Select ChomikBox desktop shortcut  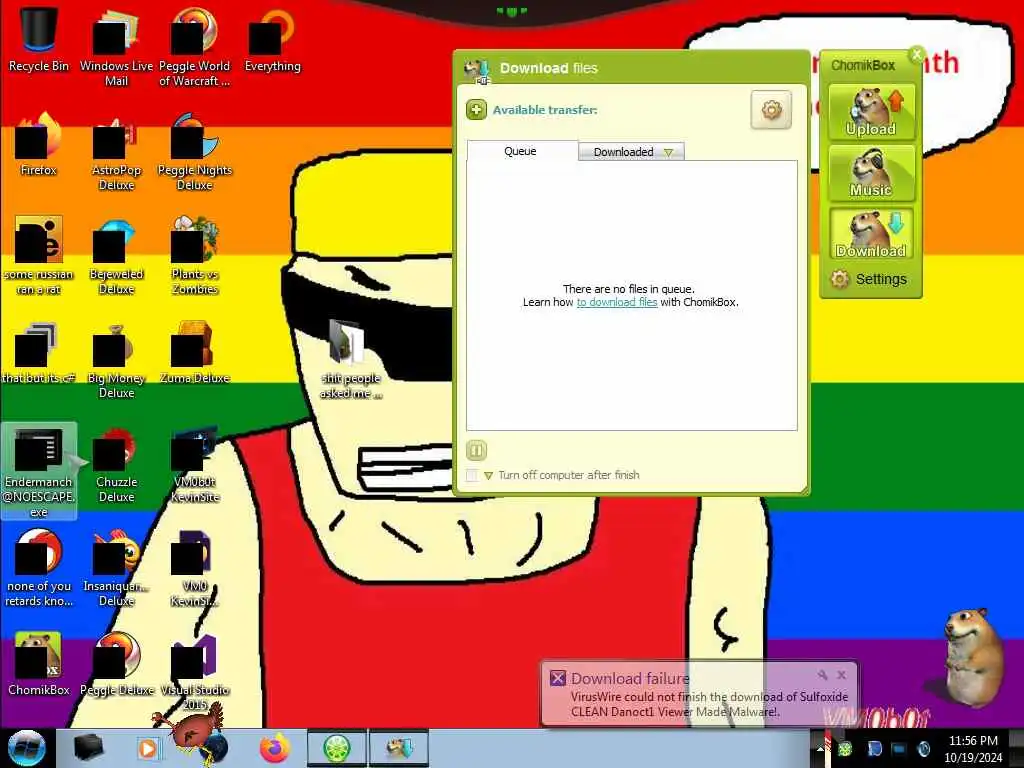tap(39, 664)
